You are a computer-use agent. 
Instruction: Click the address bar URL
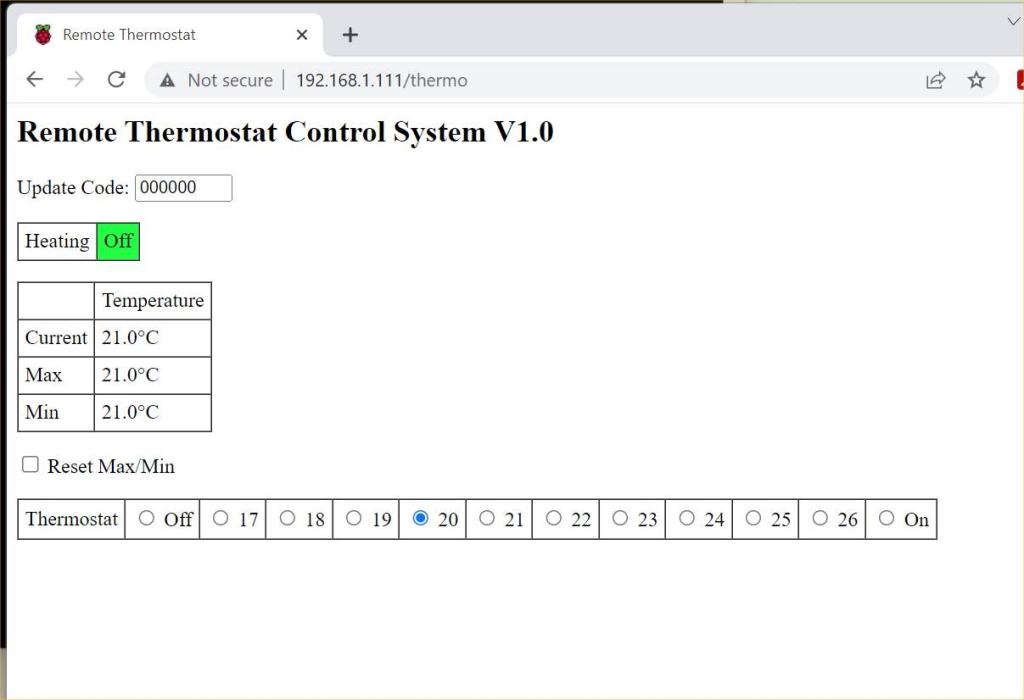[x=381, y=80]
